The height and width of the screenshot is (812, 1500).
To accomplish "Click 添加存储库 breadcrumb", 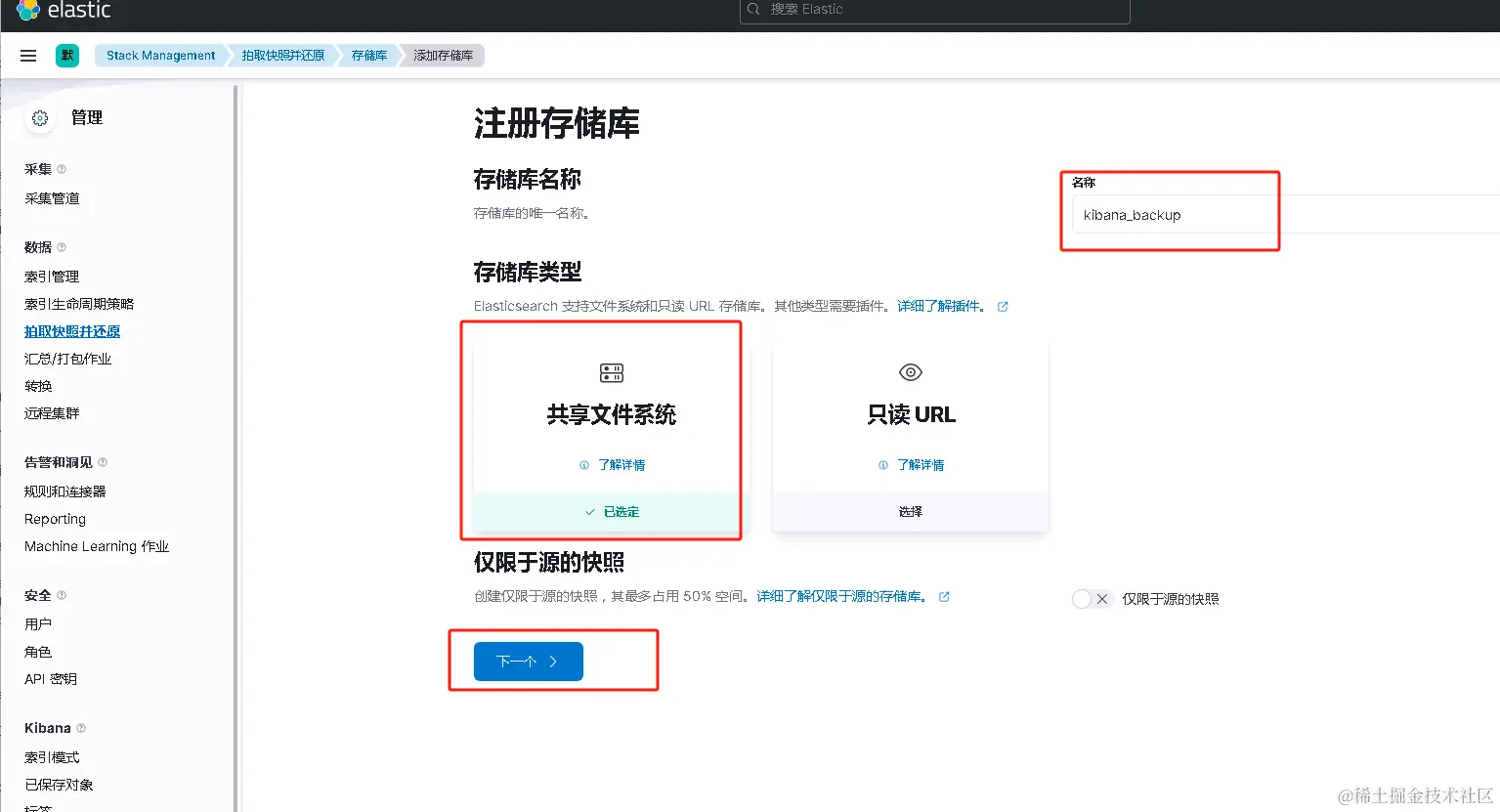I will 444,56.
